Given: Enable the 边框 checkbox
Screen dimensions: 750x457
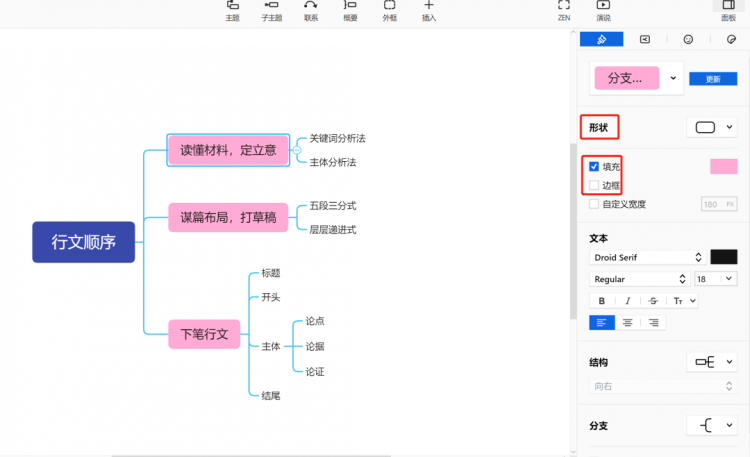Looking at the screenshot, I should click(594, 185).
